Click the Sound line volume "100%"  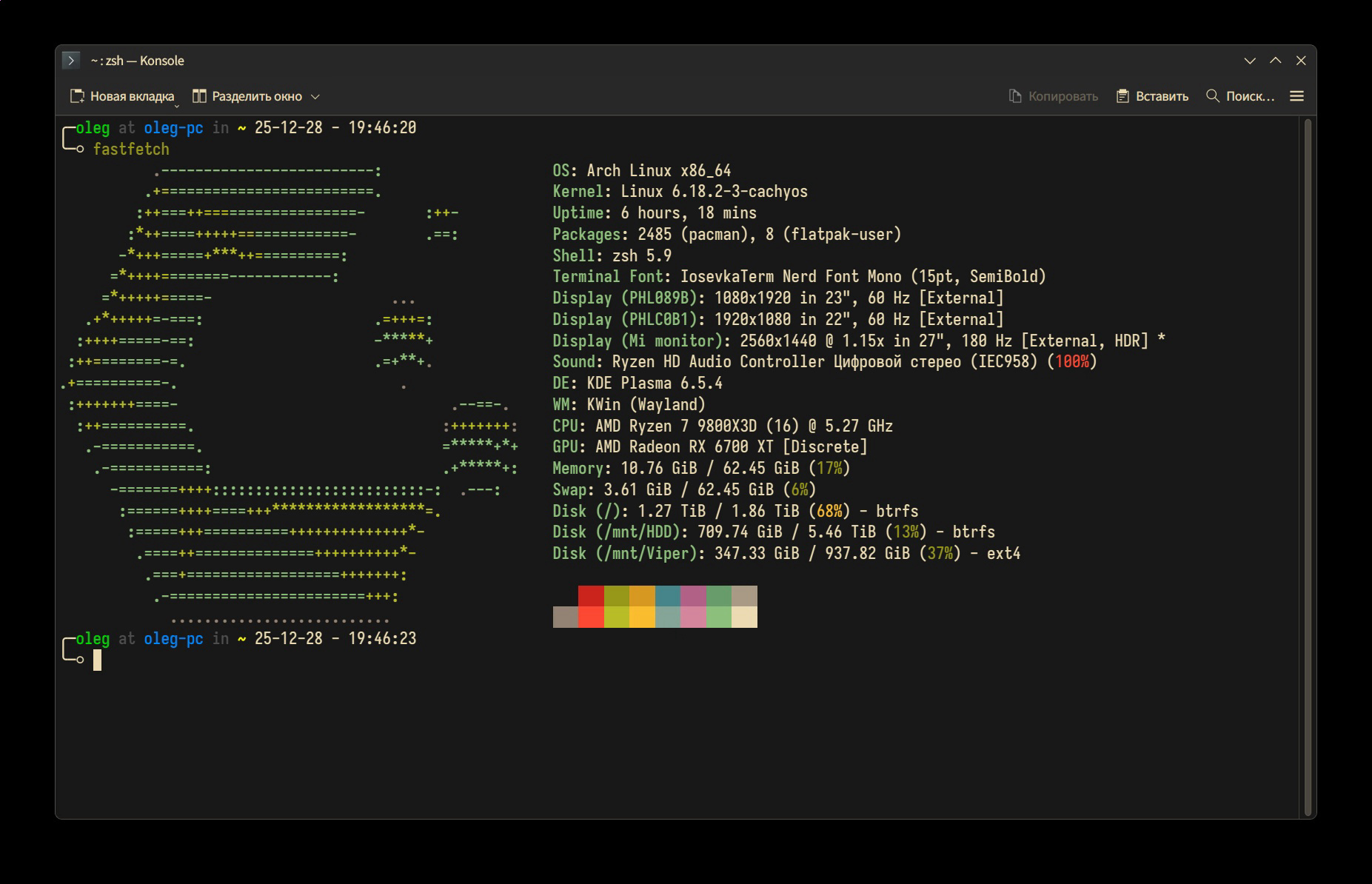(1072, 361)
